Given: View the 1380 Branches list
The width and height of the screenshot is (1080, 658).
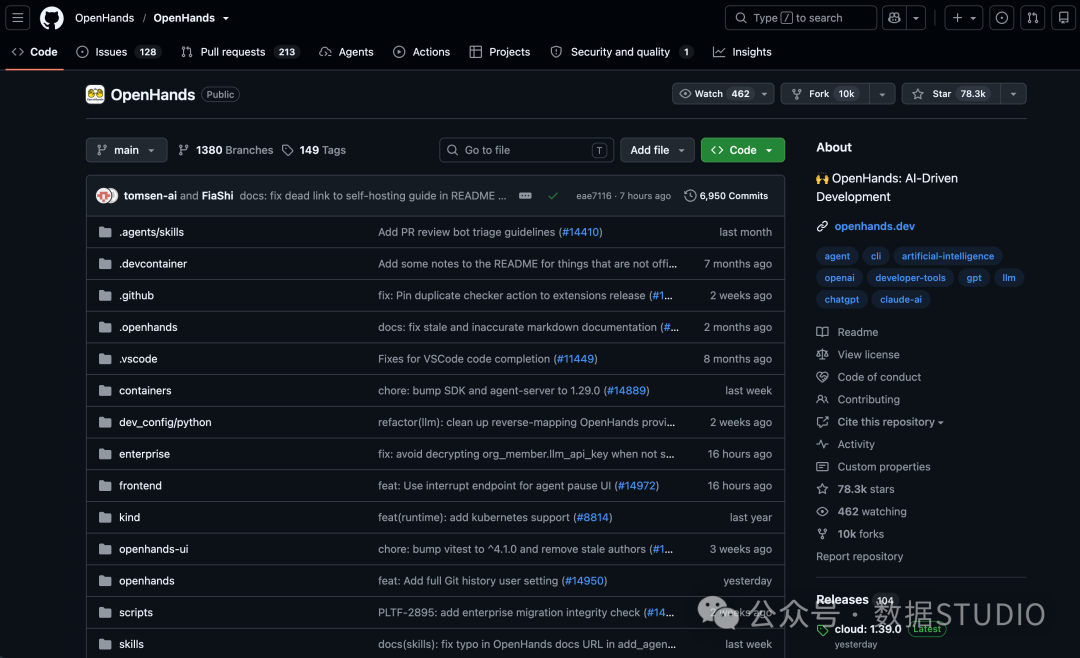Looking at the screenshot, I should [x=226, y=150].
